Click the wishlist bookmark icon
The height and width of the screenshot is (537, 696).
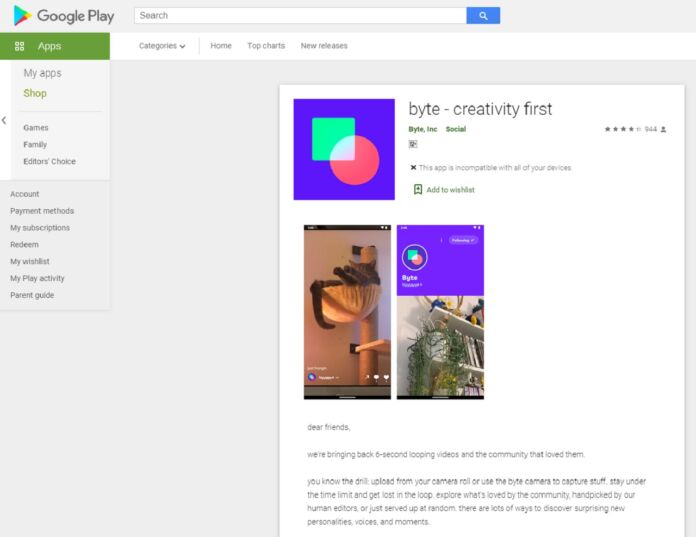[418, 190]
